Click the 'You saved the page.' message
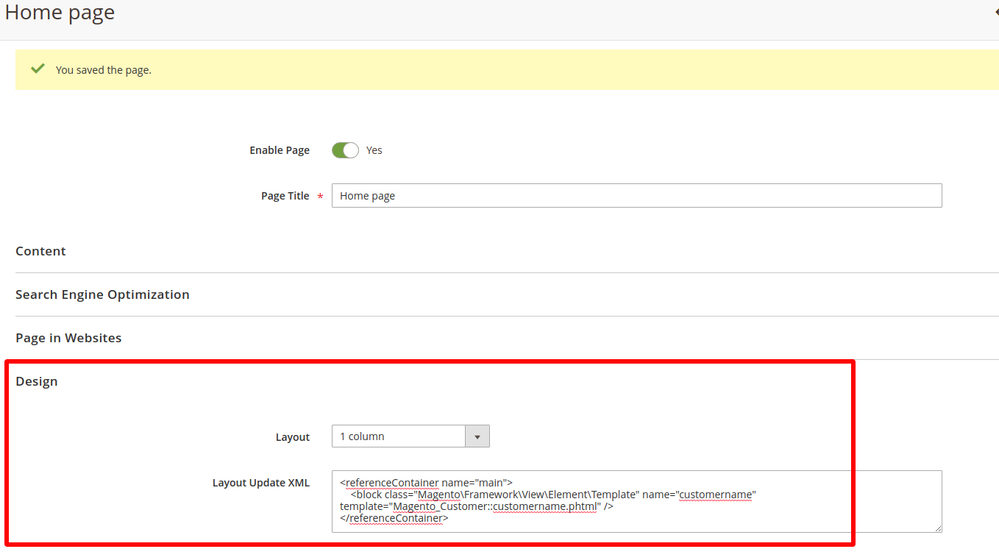 (x=103, y=70)
